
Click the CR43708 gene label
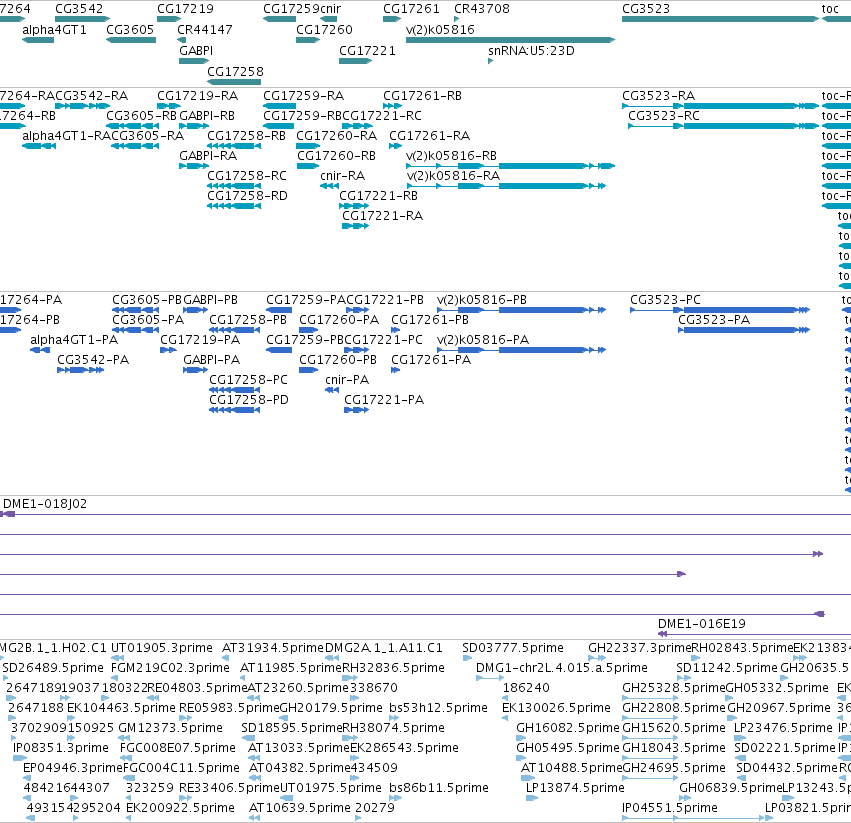tap(482, 9)
